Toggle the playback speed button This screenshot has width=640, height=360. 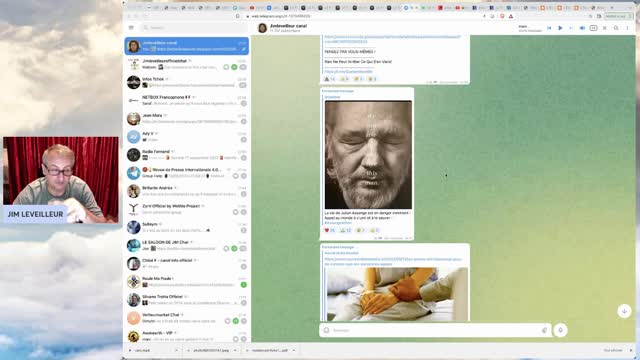coord(593,28)
